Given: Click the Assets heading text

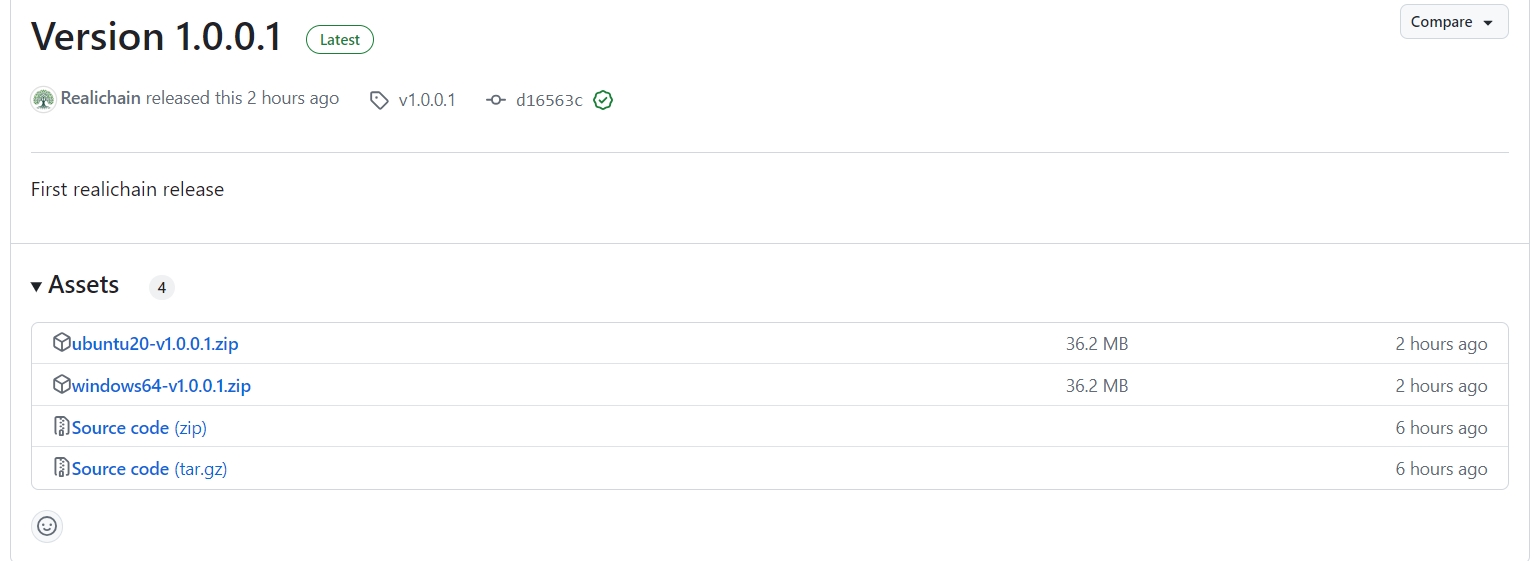Looking at the screenshot, I should [84, 285].
